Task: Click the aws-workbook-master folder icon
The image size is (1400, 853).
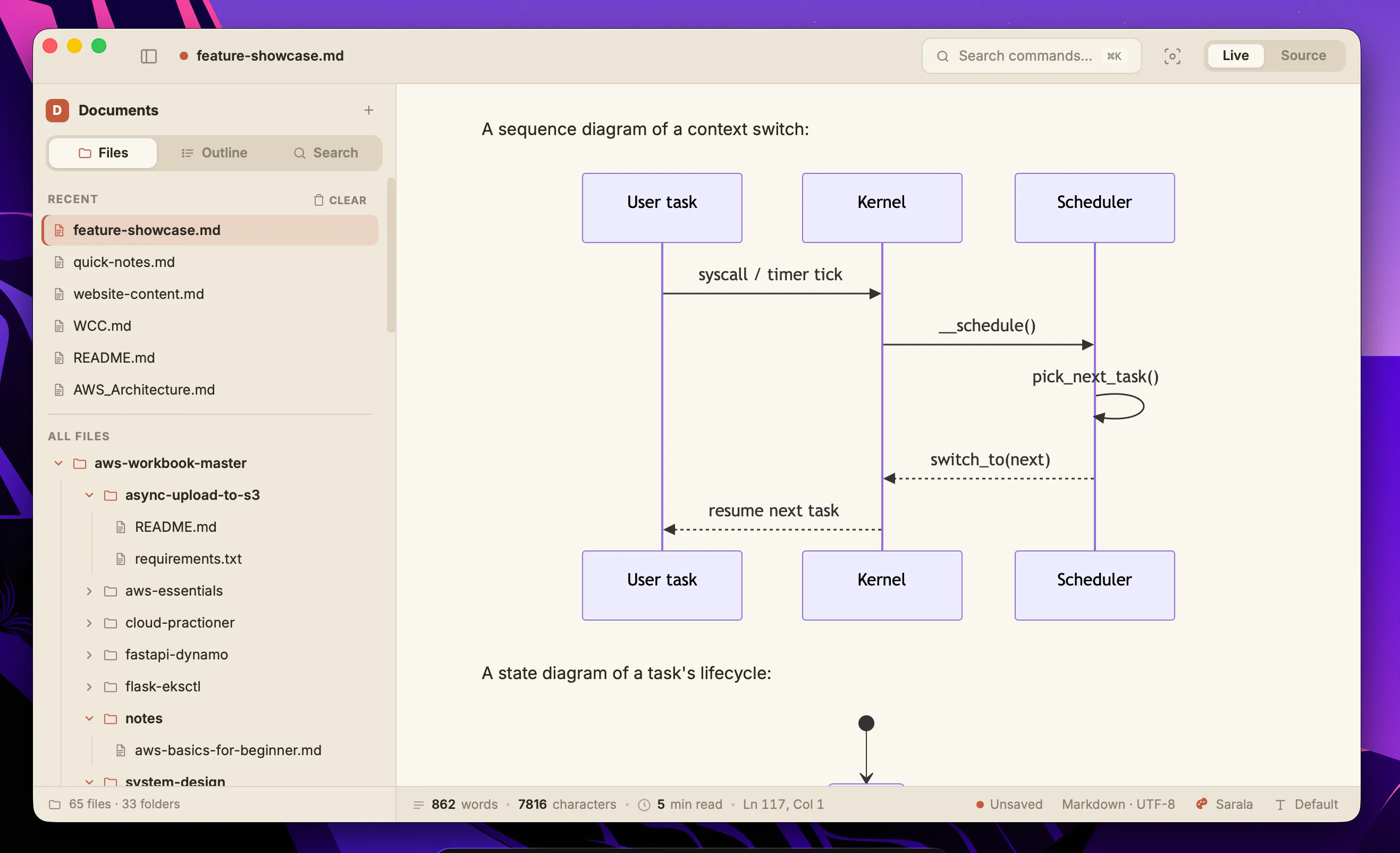Action: tap(80, 464)
